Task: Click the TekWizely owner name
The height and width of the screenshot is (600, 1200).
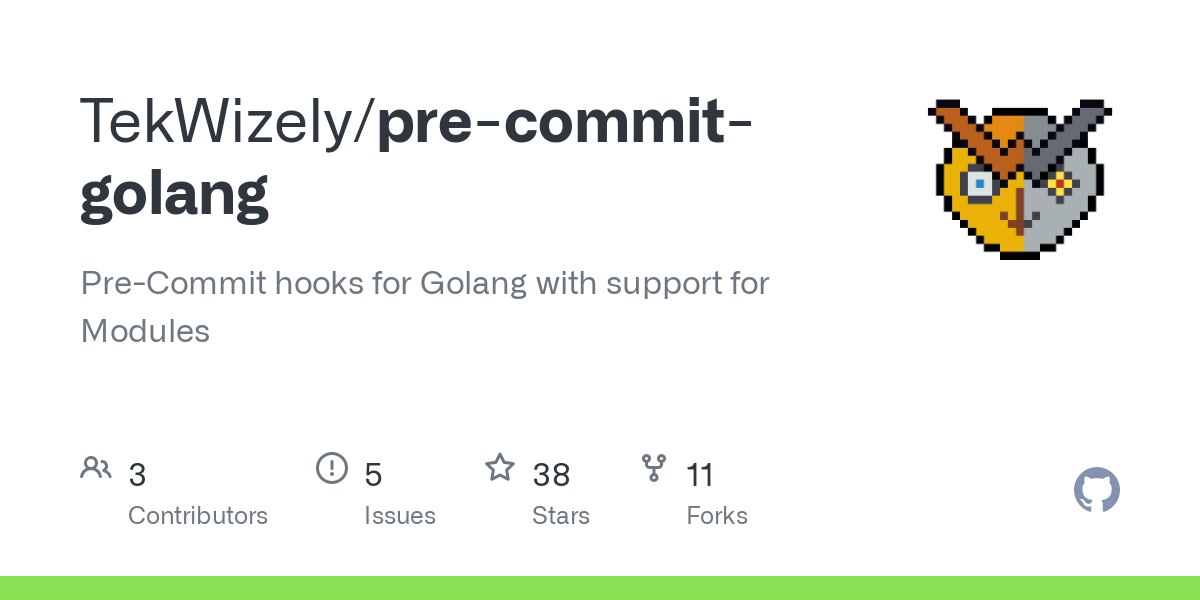Action: point(224,121)
